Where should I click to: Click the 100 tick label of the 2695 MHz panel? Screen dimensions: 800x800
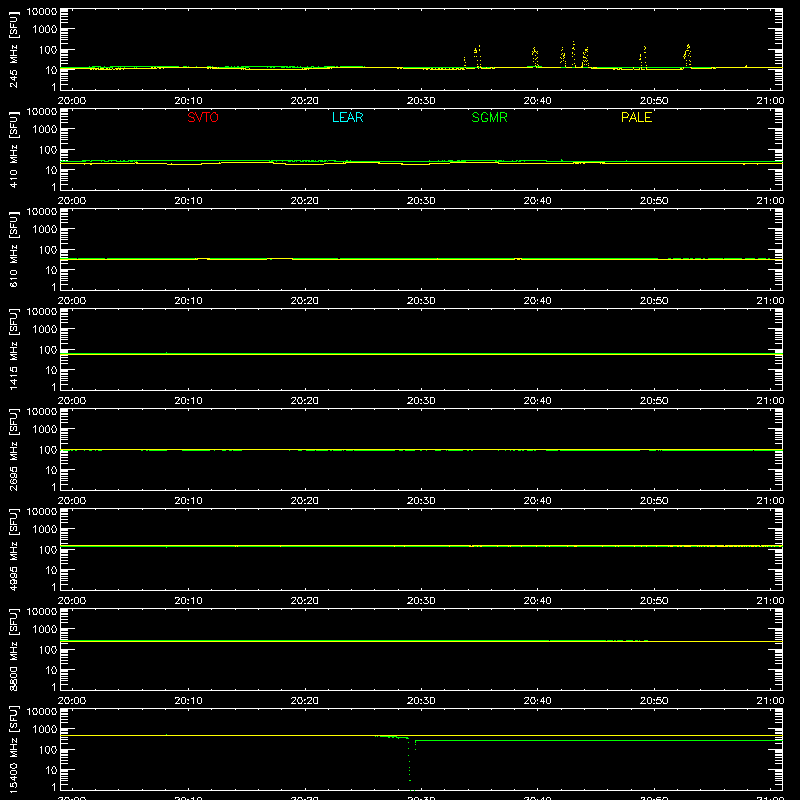(x=48, y=450)
